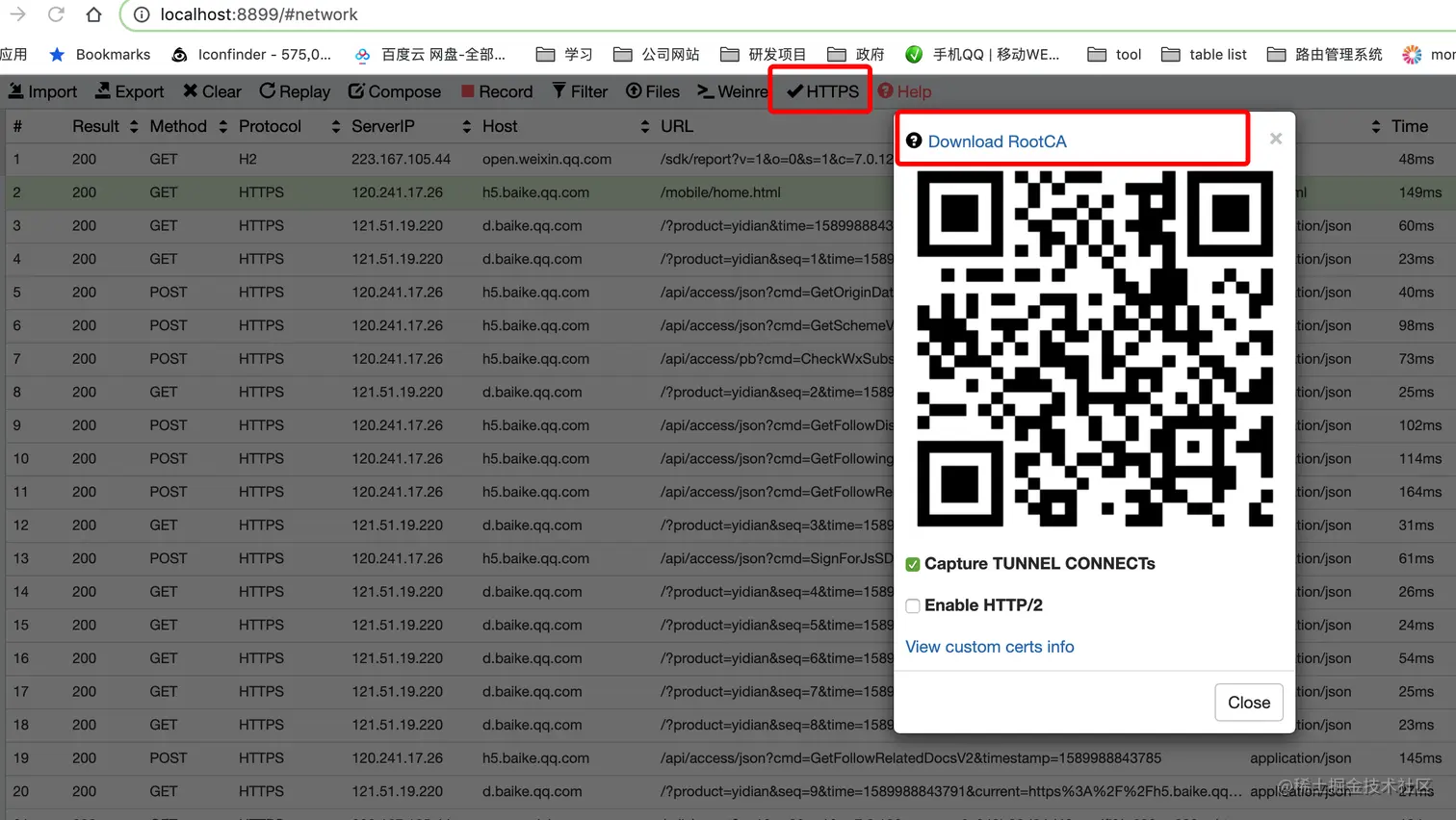This screenshot has width=1456, height=820.
Task: Select the open.weixin.qq.com host row
Action: click(547, 159)
